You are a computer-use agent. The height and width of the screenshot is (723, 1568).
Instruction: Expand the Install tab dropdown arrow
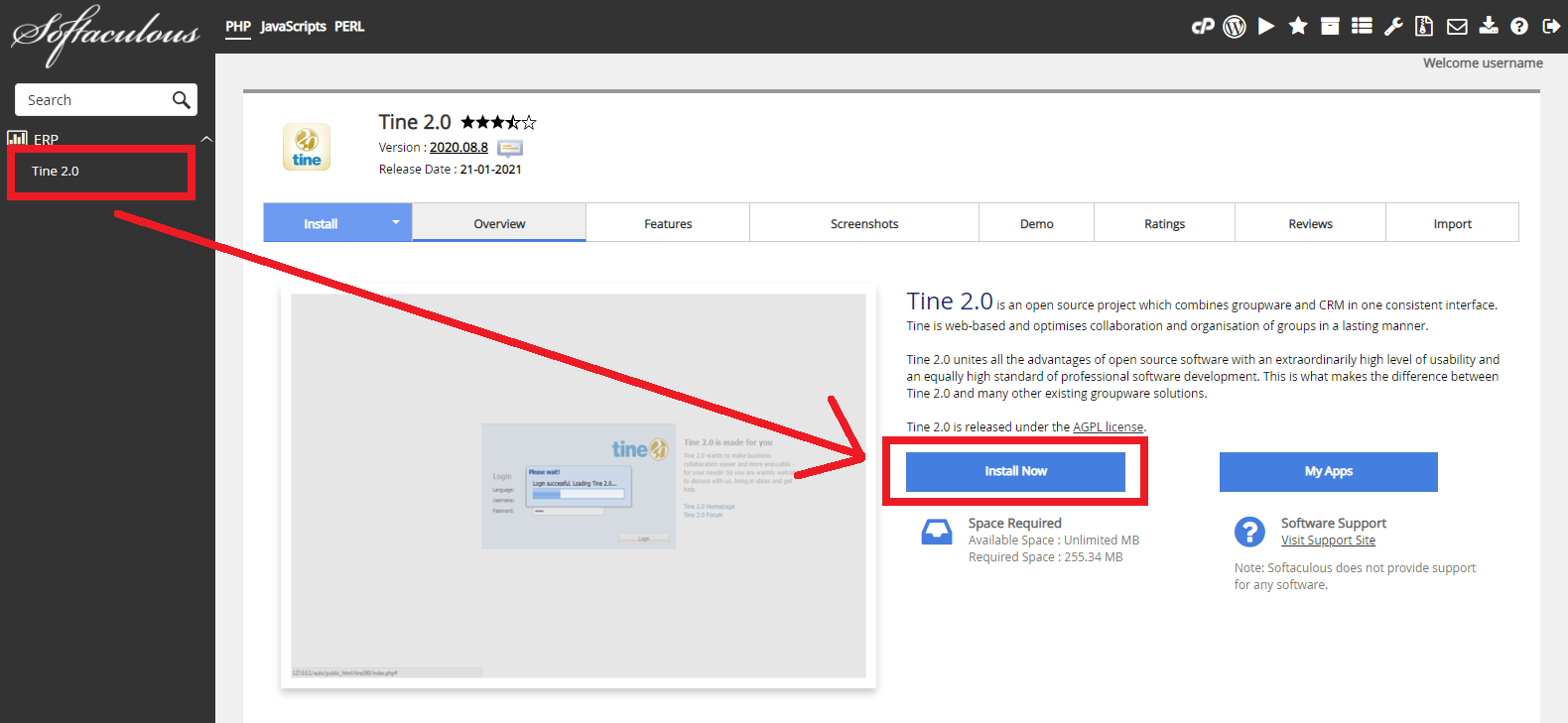[x=396, y=223]
